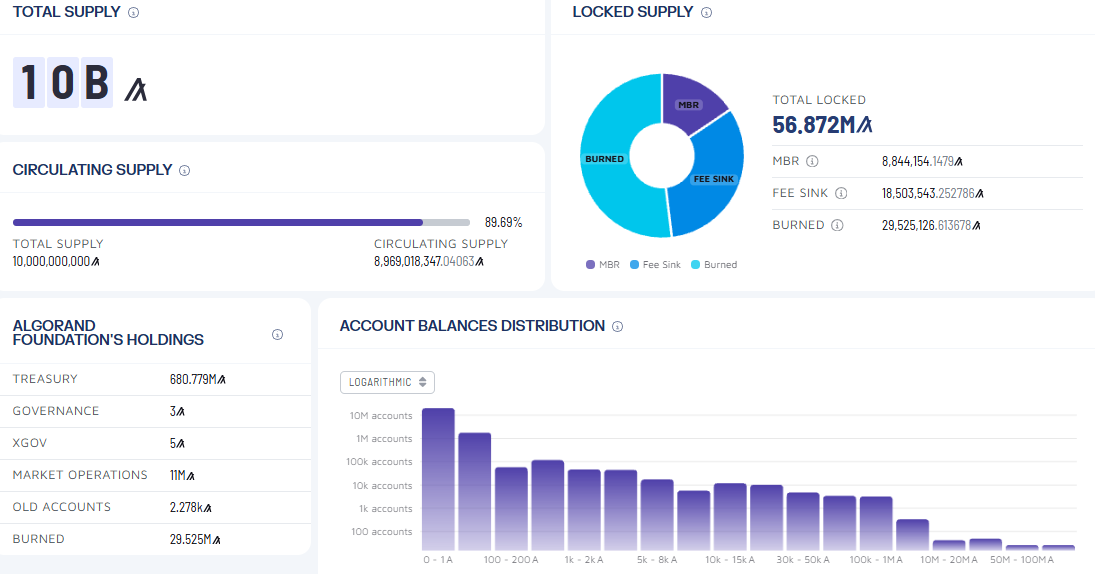Click the MBR slice of the donut chart
Screen dimensions: 1095x574
point(689,105)
